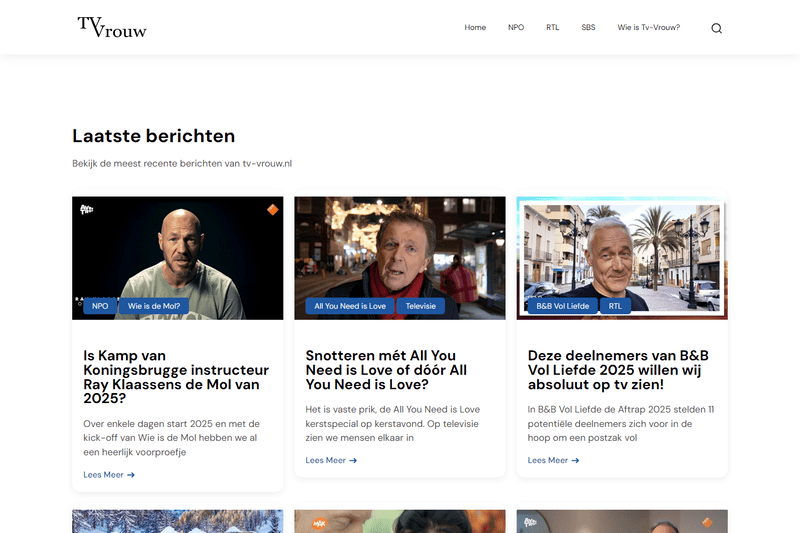Screen dimensions: 800x533
Task: Open the 'Wie is Tv-Vrouw?' page
Action: 649,28
